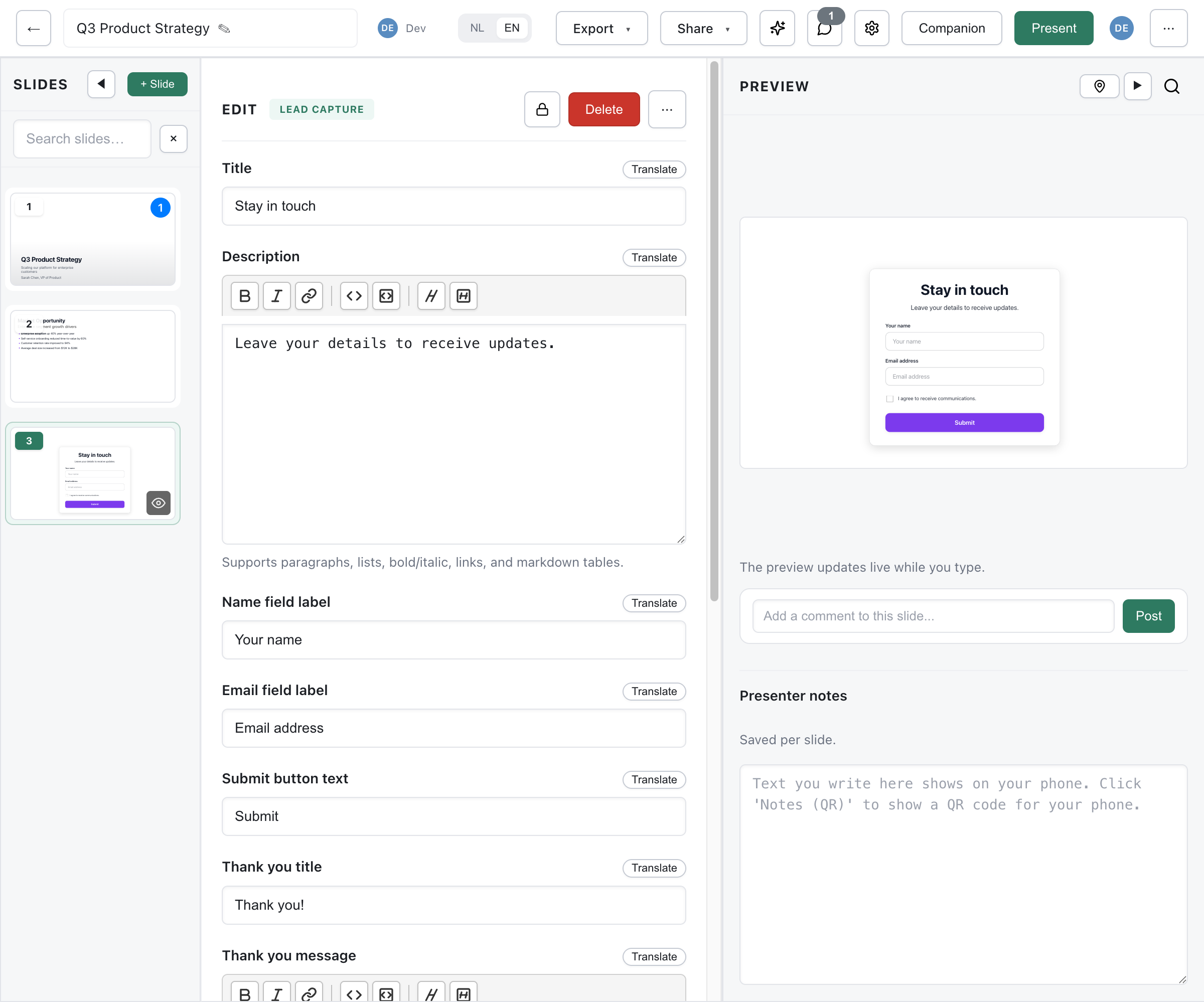Viewport: 1204px width, 1002px height.
Task: Go back using the left arrow button
Action: 33,28
